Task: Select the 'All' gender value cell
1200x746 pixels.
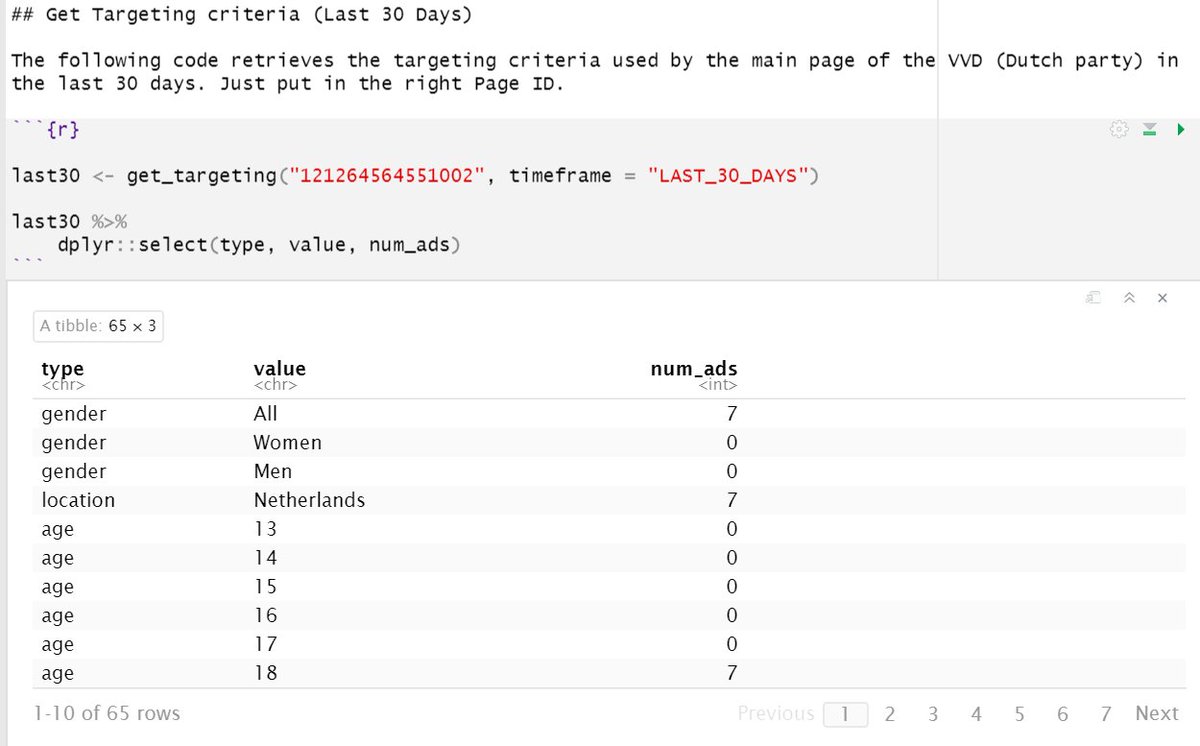Action: 265,413
